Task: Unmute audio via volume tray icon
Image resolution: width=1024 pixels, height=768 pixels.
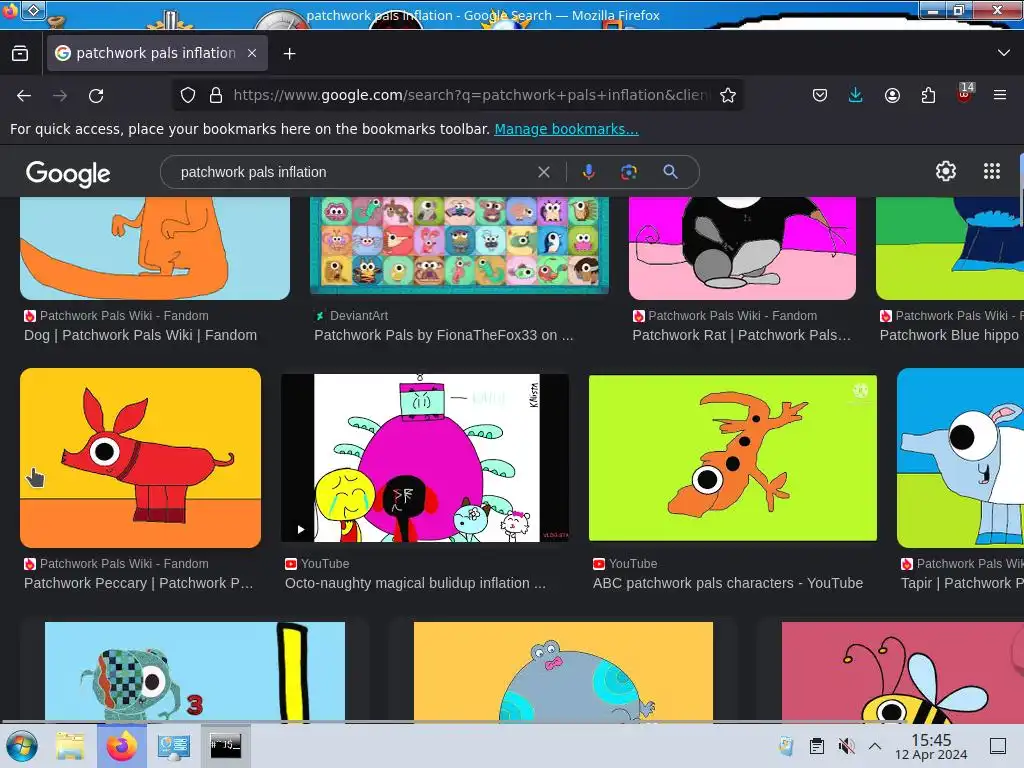Action: click(846, 746)
